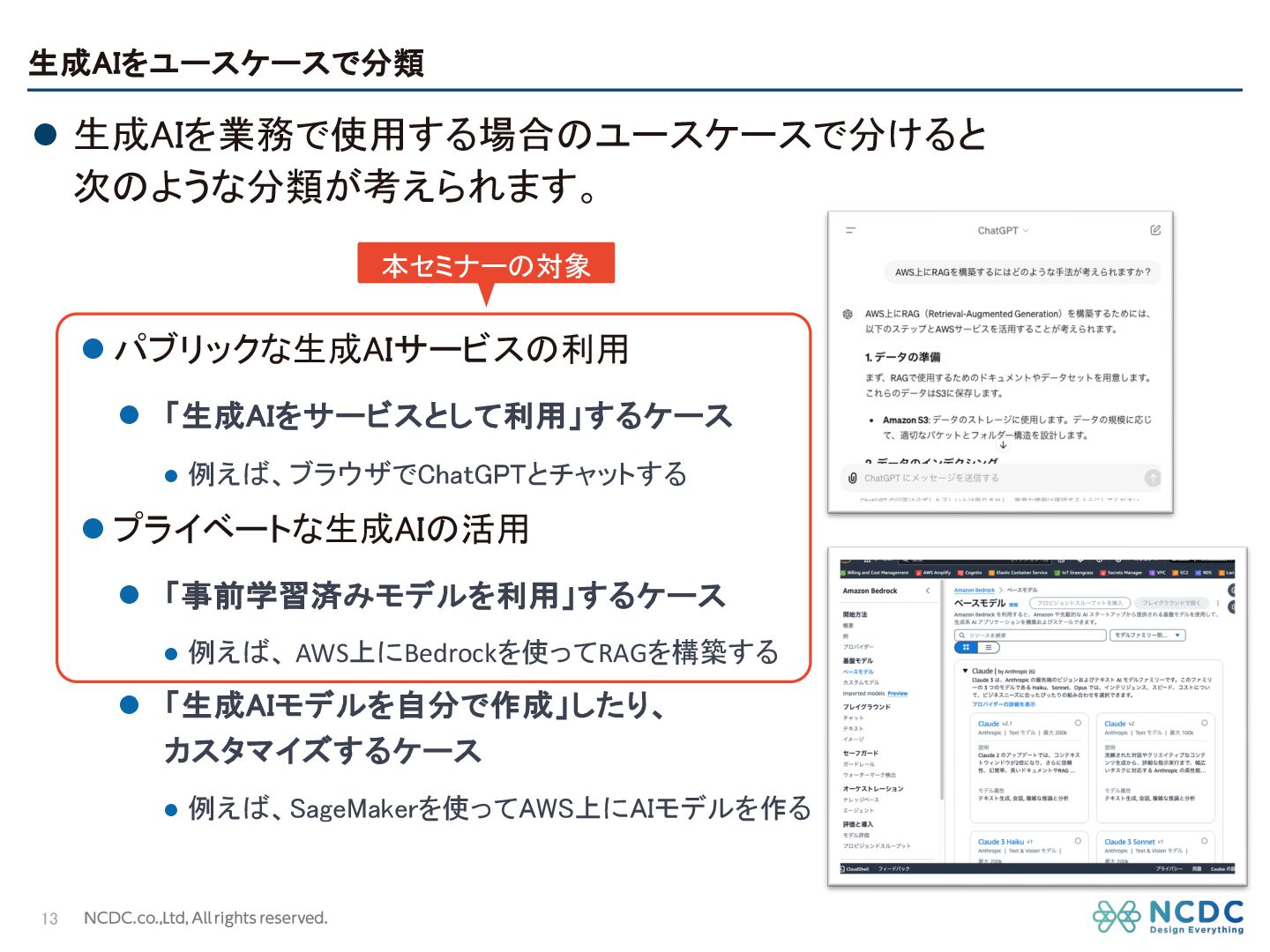This screenshot has width=1270, height=952.
Task: Click the paperclip attach icon in ChatGPT
Action: click(852, 478)
